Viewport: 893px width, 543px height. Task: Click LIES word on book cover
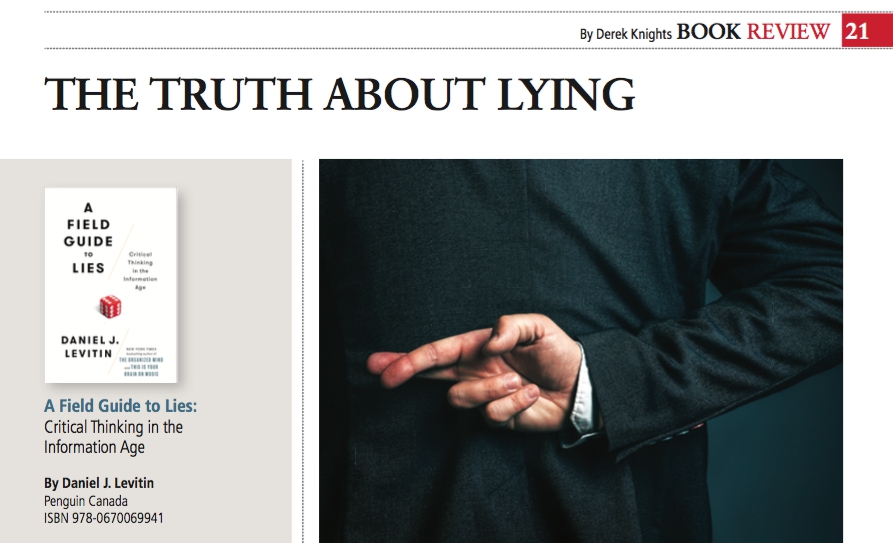[88, 268]
